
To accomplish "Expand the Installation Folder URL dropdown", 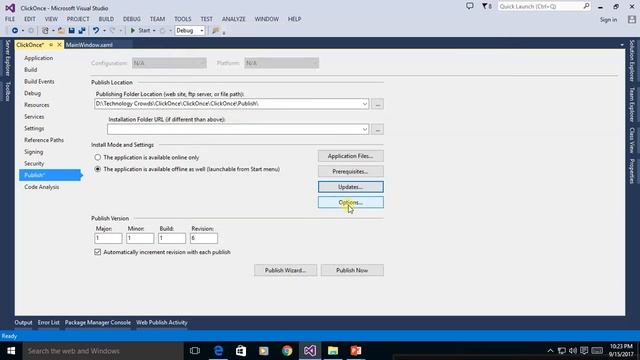I will click(x=364, y=129).
